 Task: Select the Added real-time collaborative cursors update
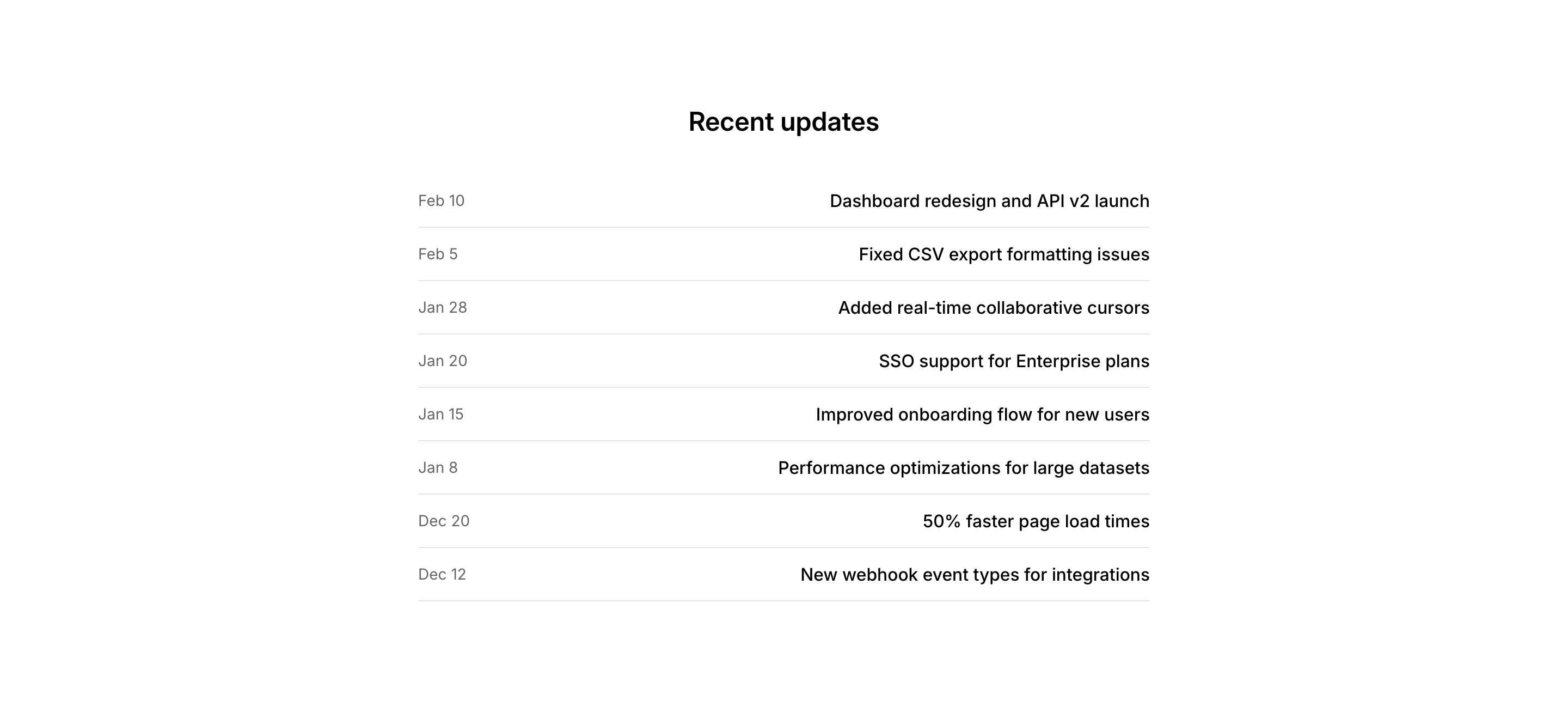pos(994,308)
